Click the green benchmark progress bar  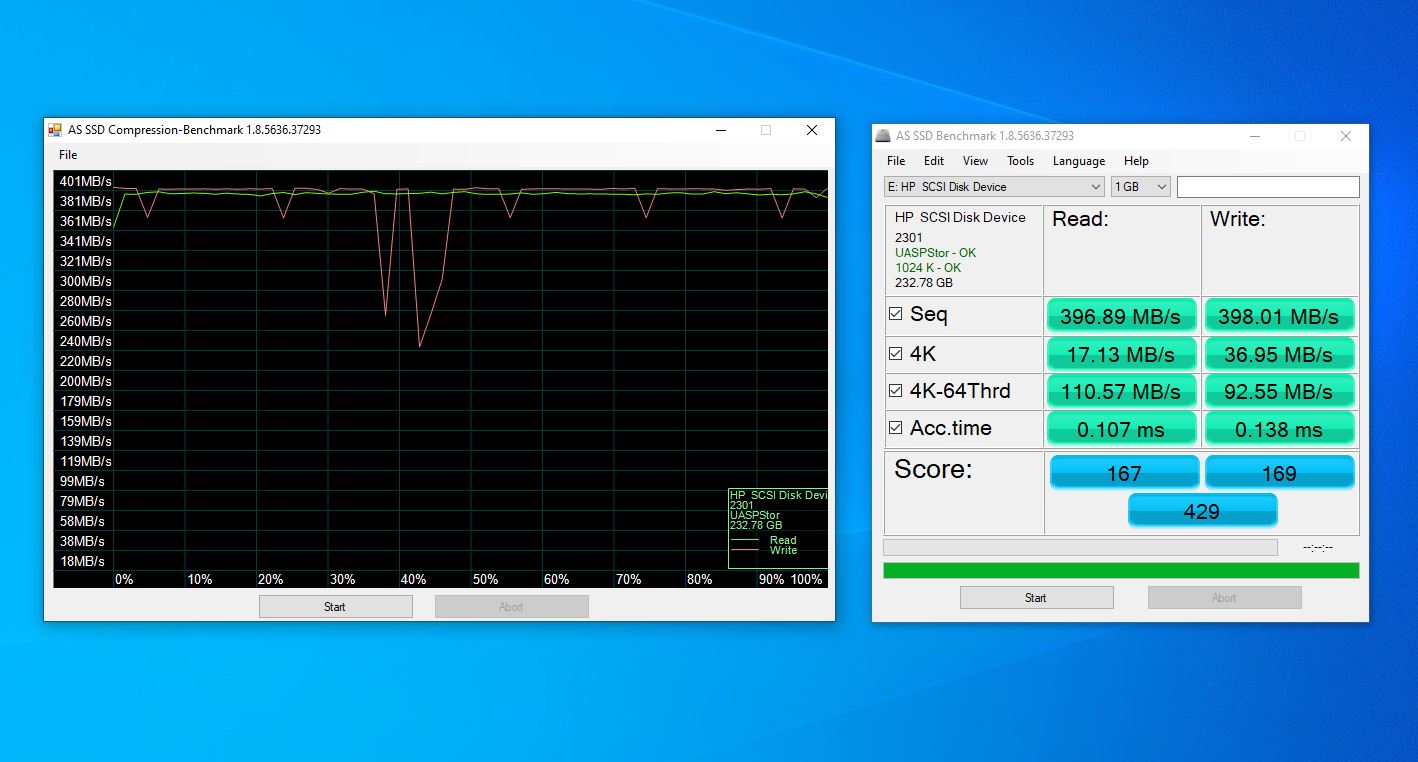[x=1120, y=571]
